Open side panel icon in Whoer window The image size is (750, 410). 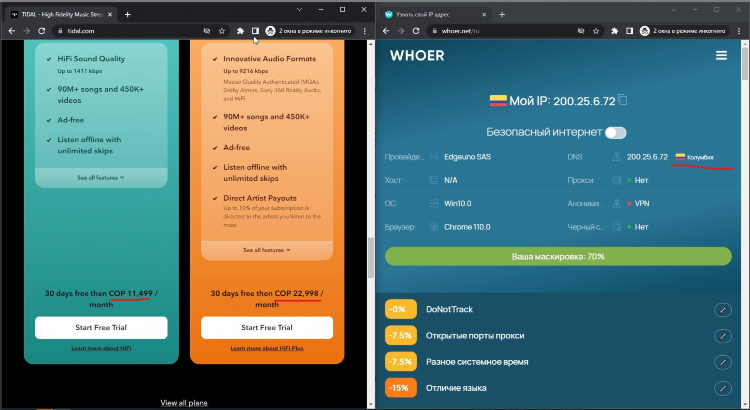coord(629,31)
